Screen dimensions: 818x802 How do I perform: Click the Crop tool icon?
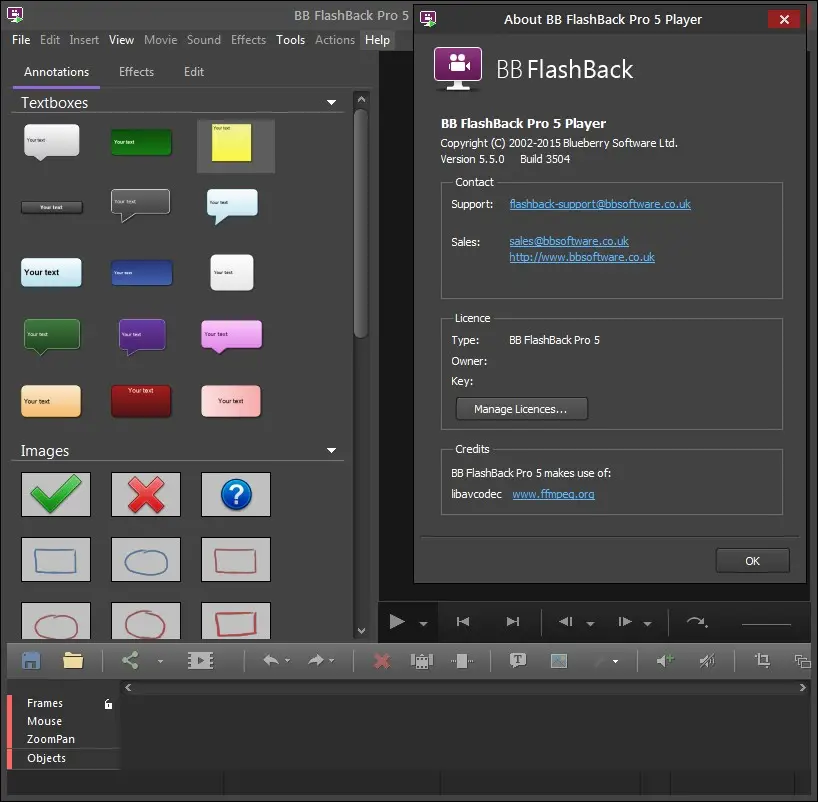tap(762, 660)
